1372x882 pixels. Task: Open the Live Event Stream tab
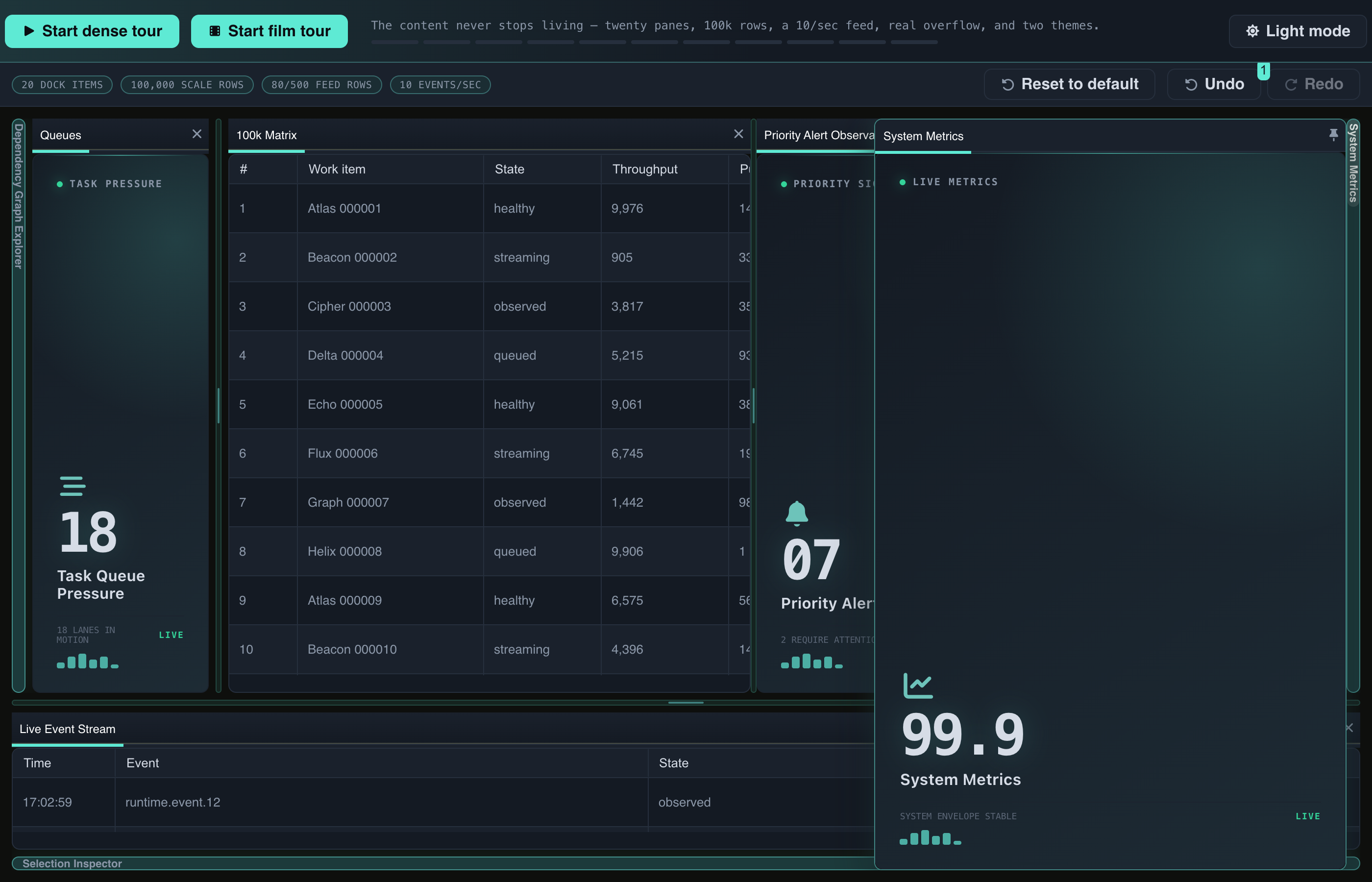[68, 729]
